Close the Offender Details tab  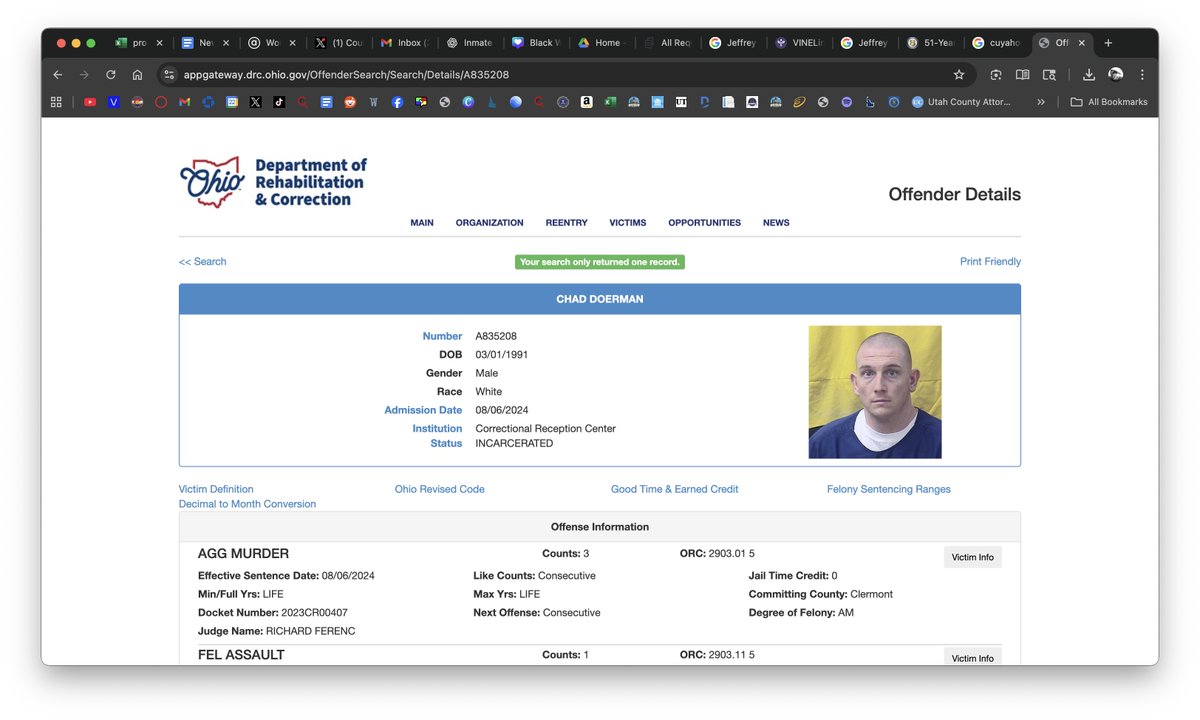[1081, 43]
